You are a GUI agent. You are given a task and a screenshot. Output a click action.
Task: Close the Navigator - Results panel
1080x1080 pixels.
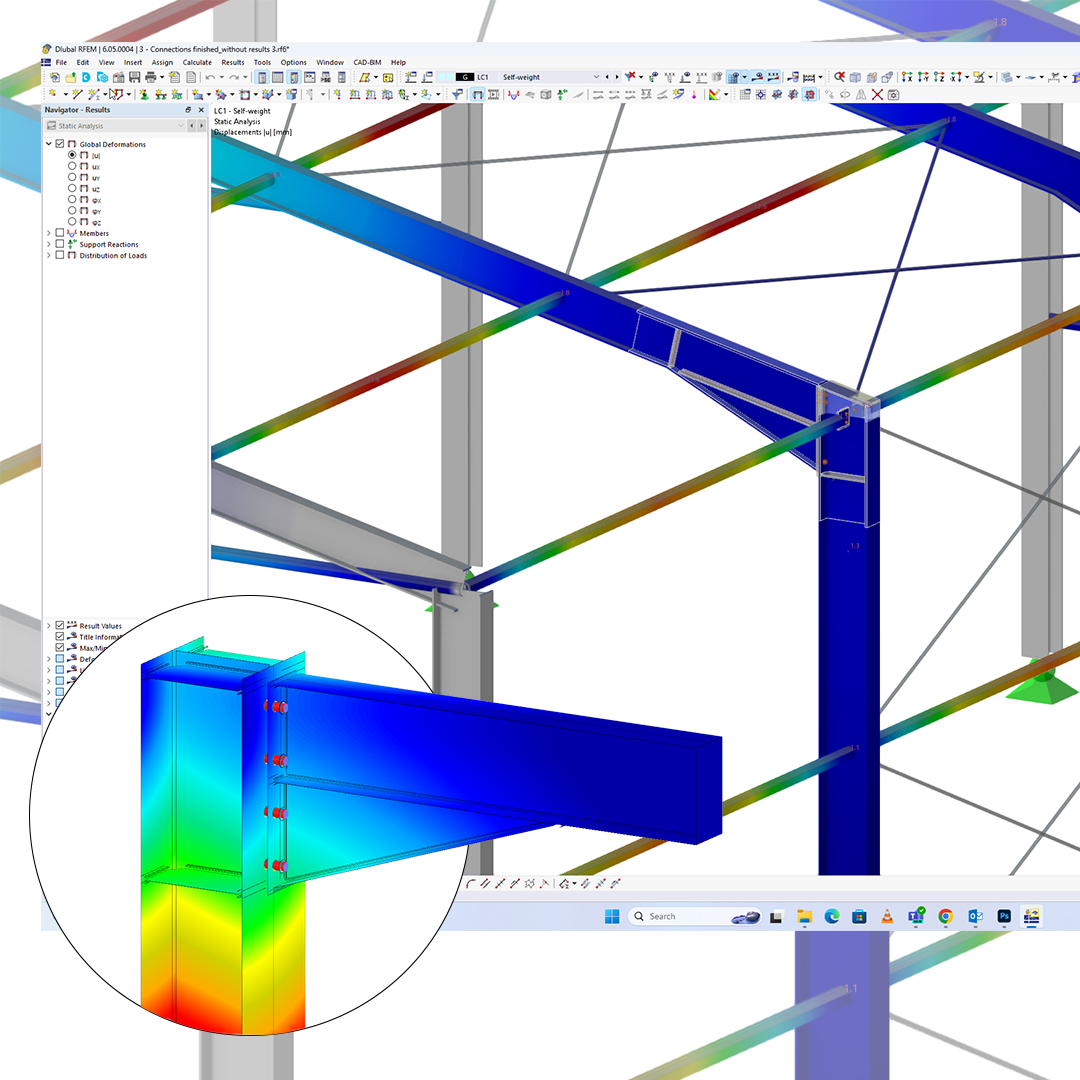201,110
